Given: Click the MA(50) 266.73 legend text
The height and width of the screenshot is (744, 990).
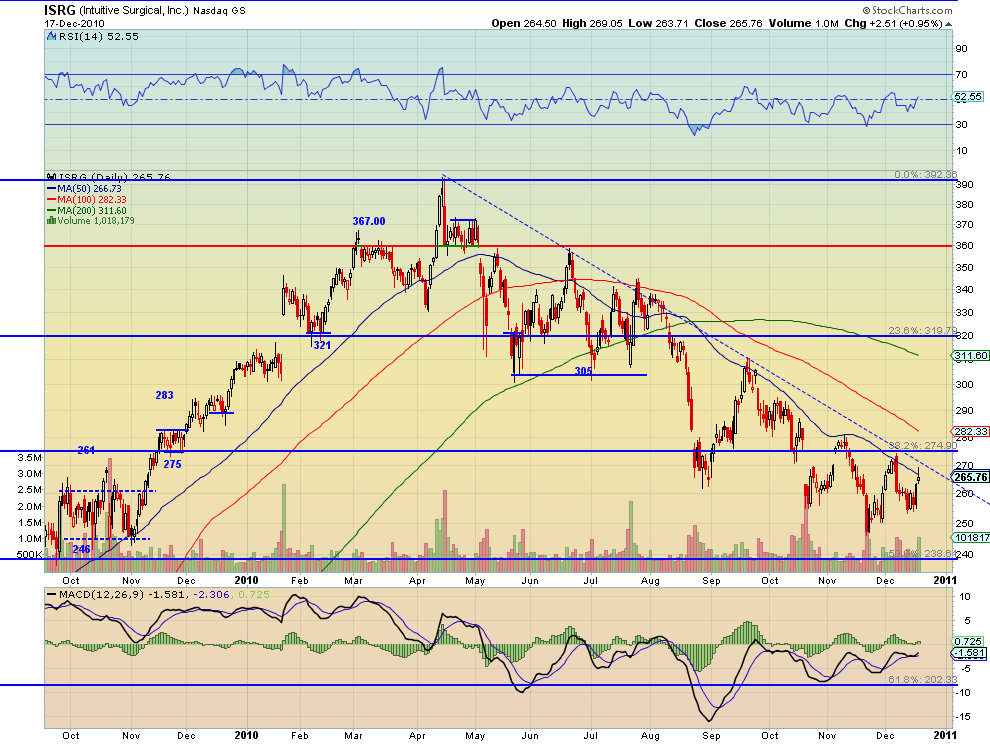Looking at the screenshot, I should (89, 189).
